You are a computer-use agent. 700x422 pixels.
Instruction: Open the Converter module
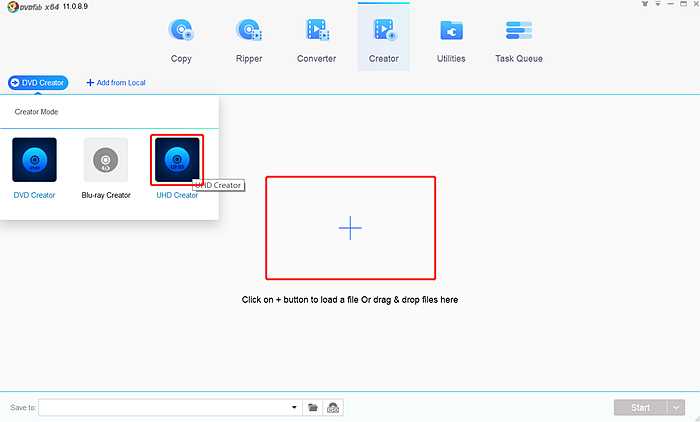tap(317, 41)
